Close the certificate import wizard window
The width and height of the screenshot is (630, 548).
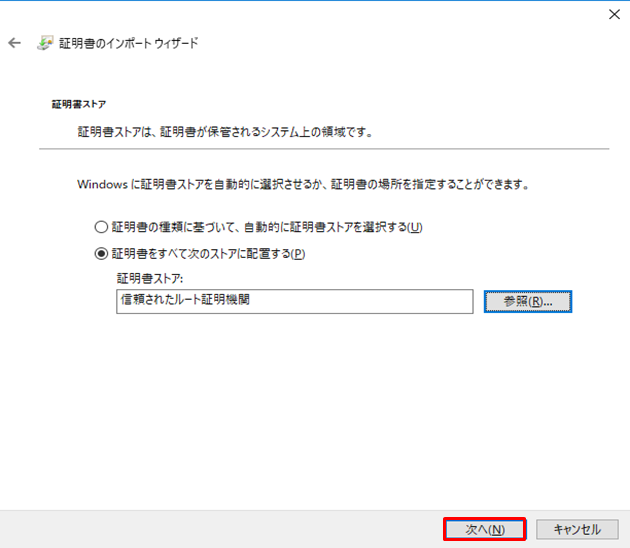tap(612, 14)
